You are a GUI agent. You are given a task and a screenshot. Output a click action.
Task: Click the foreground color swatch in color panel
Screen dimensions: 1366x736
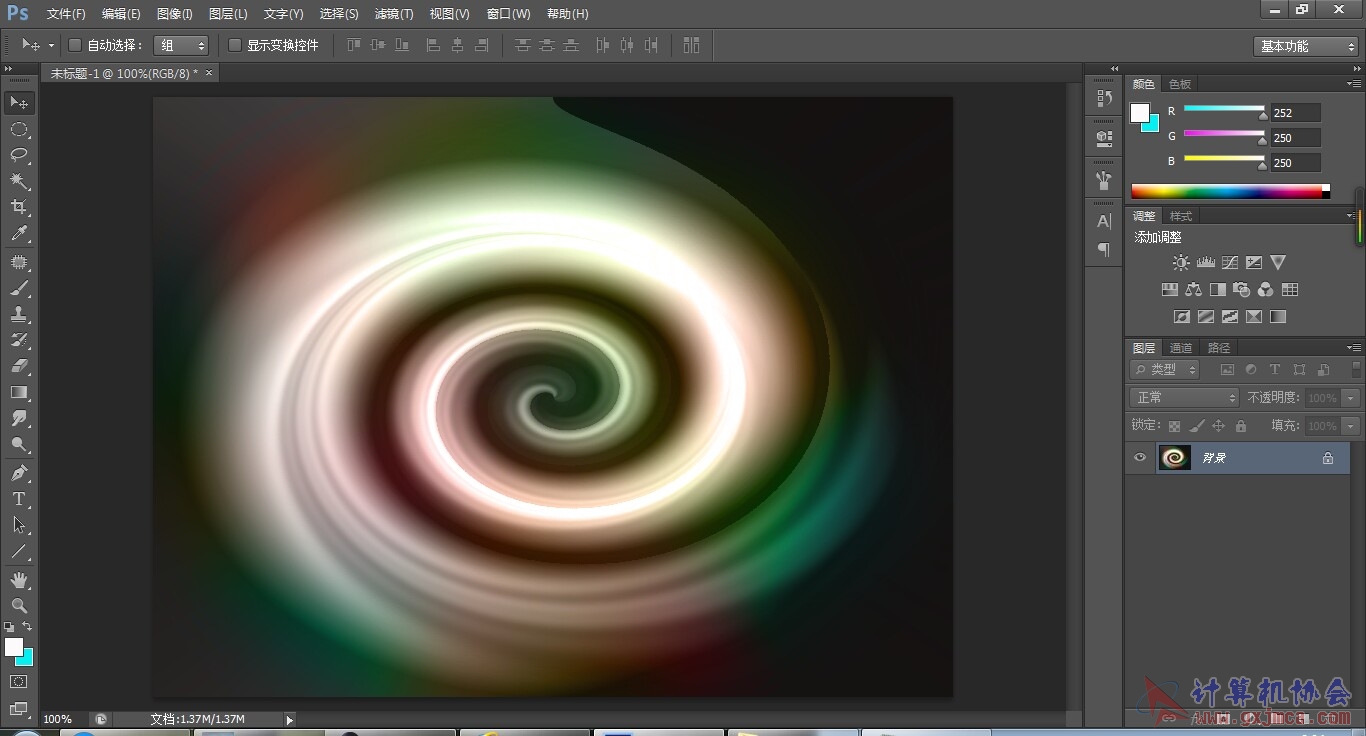(x=1140, y=113)
